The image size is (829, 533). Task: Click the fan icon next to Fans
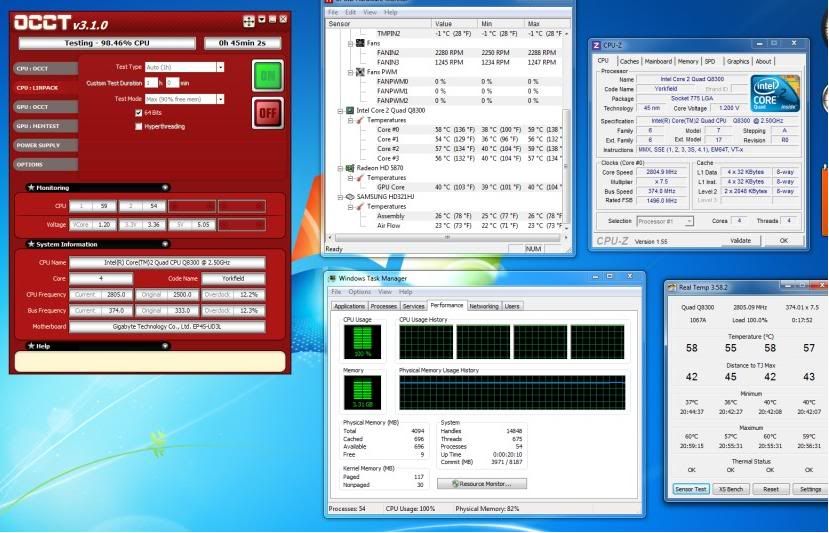coord(360,43)
